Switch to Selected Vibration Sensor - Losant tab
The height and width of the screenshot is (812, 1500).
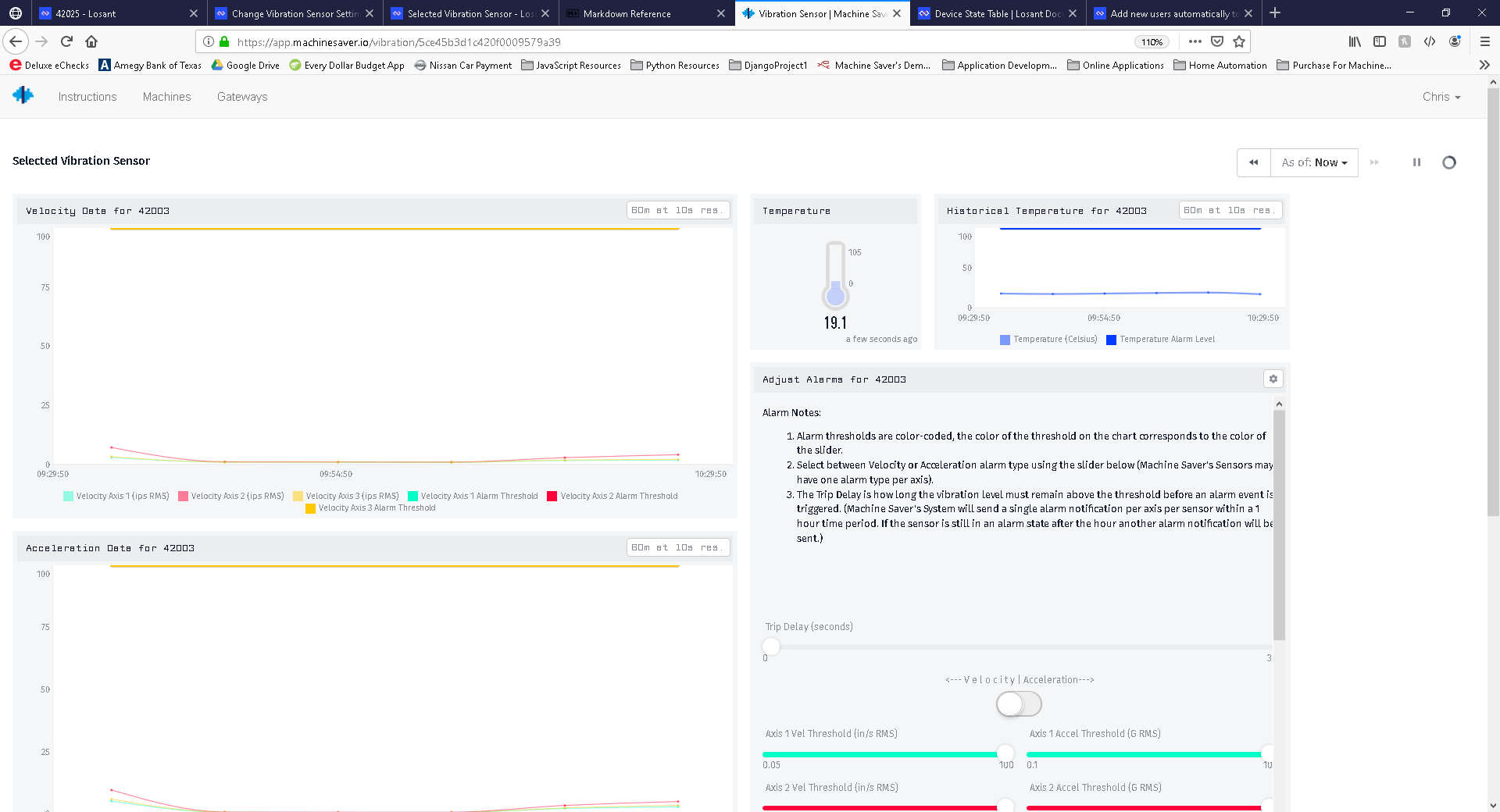point(470,13)
